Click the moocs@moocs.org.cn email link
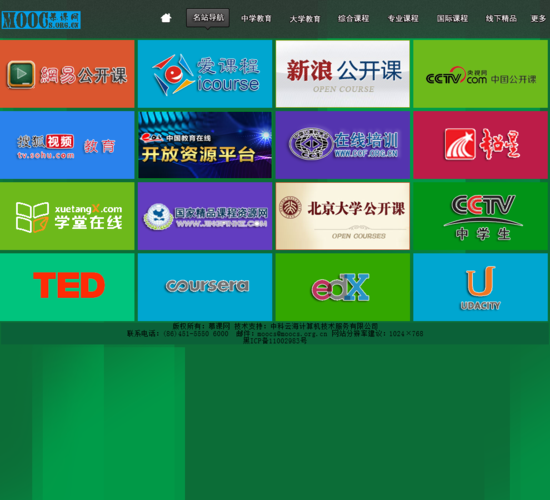Screen dimensions: 550x500 click(292, 334)
